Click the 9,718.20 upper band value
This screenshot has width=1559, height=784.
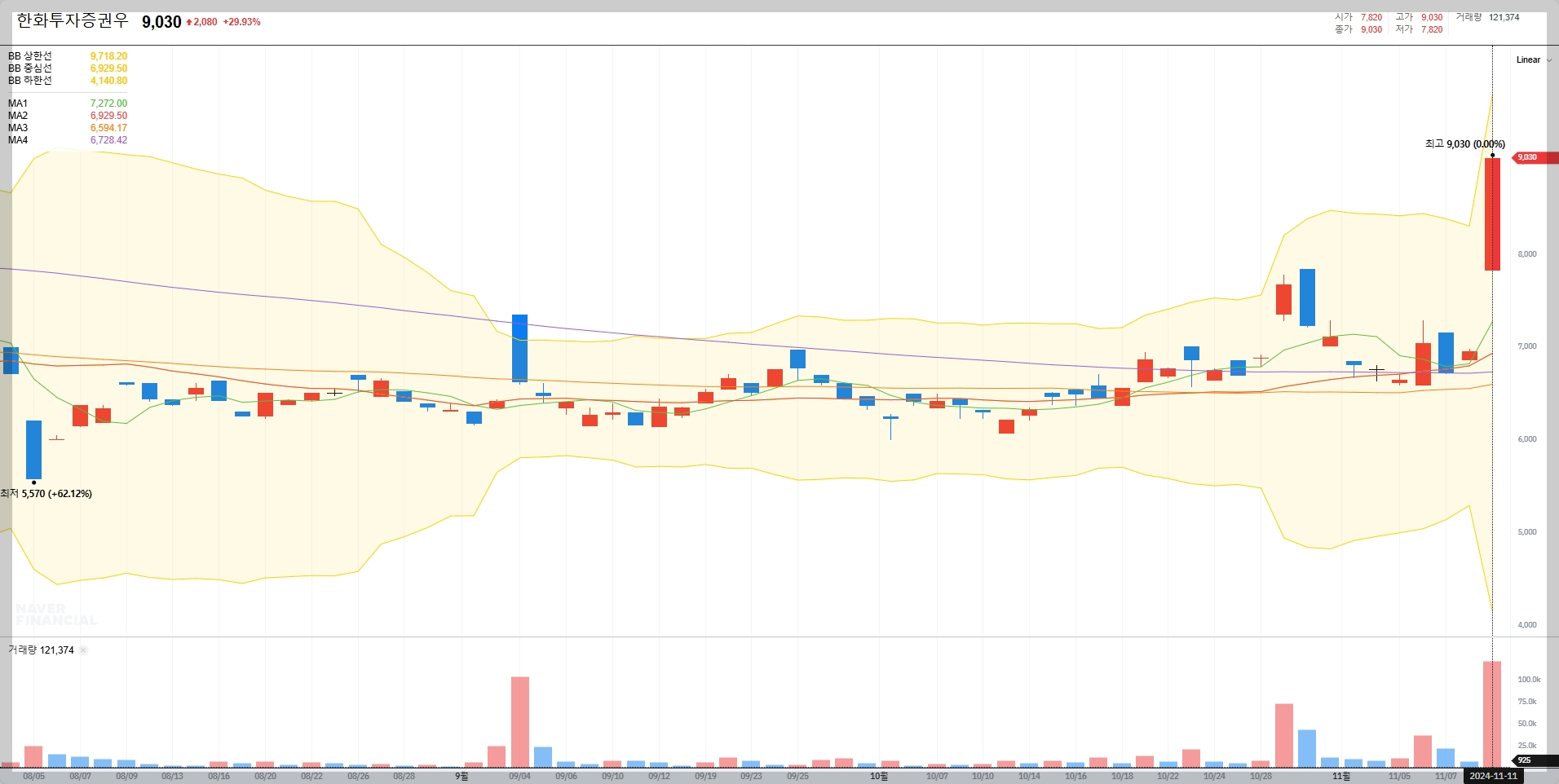pos(108,56)
